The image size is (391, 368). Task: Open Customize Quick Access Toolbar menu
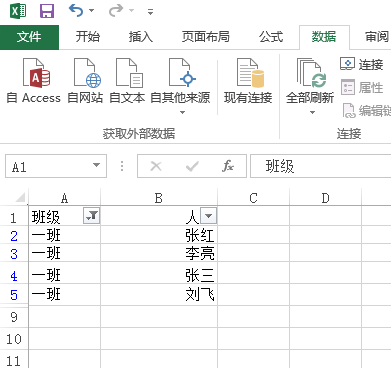pos(150,12)
